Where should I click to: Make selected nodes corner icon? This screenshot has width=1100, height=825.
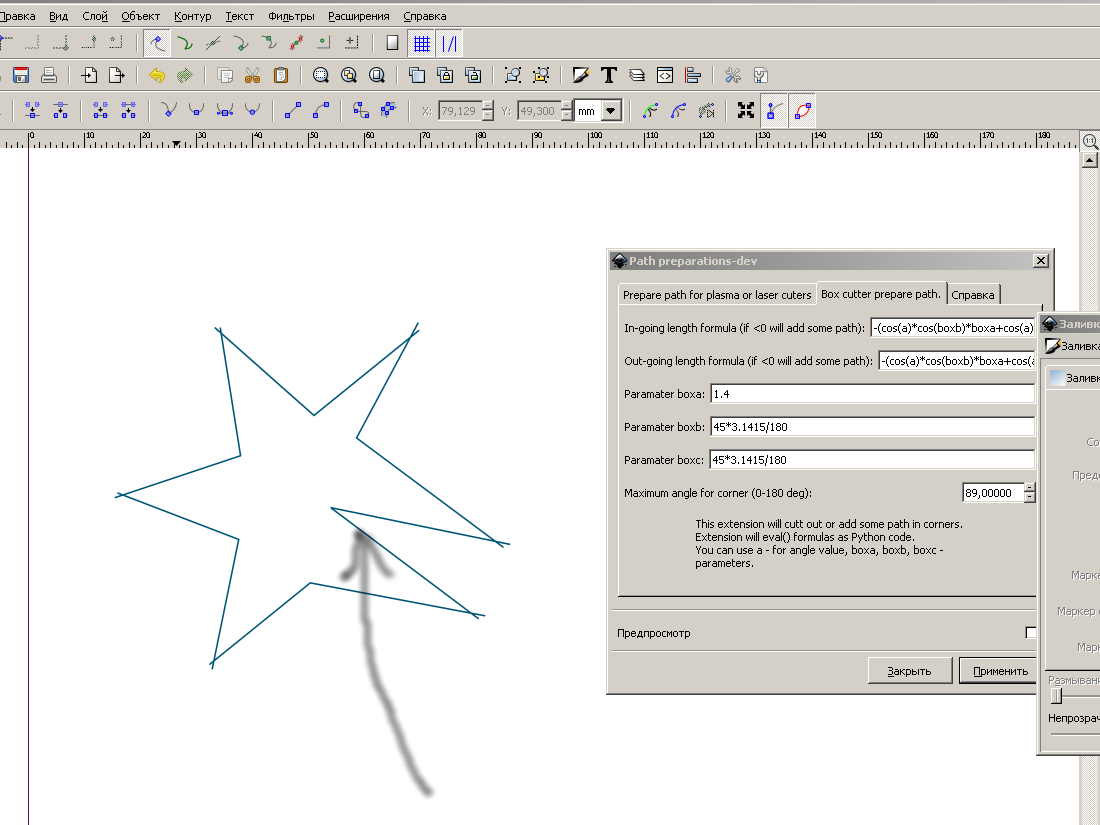point(168,110)
